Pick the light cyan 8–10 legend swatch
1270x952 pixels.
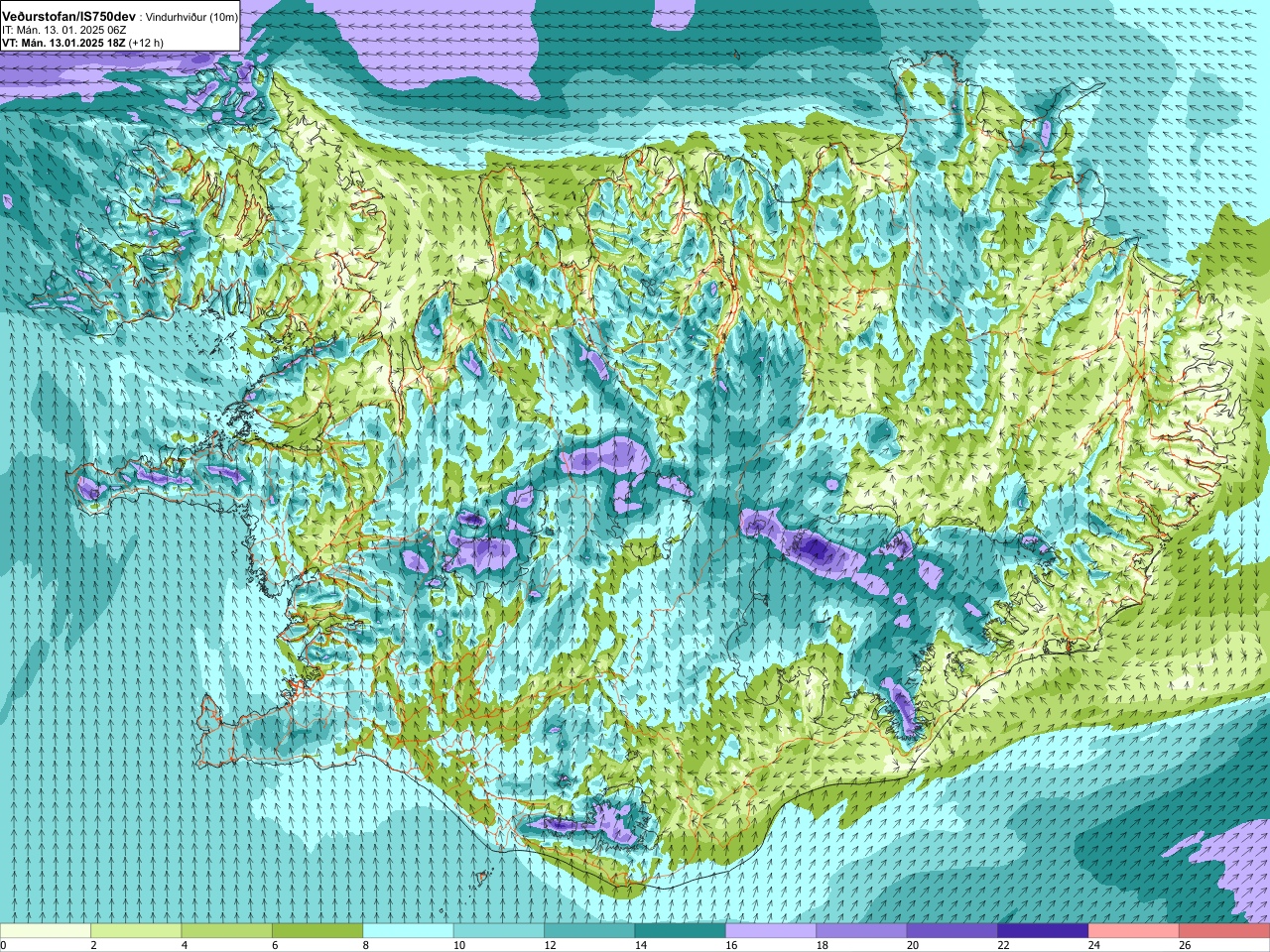click(x=408, y=931)
